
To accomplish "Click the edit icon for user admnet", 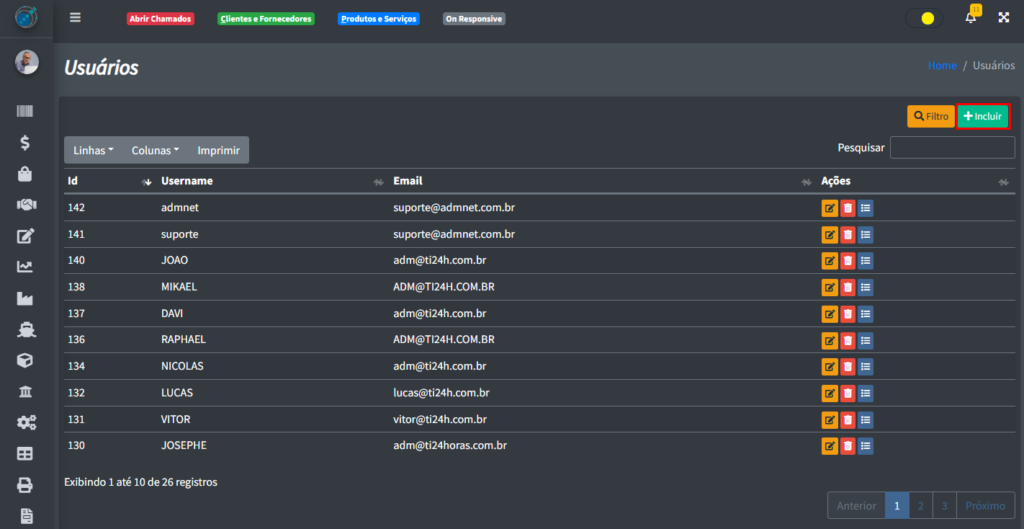I will click(x=829, y=208).
